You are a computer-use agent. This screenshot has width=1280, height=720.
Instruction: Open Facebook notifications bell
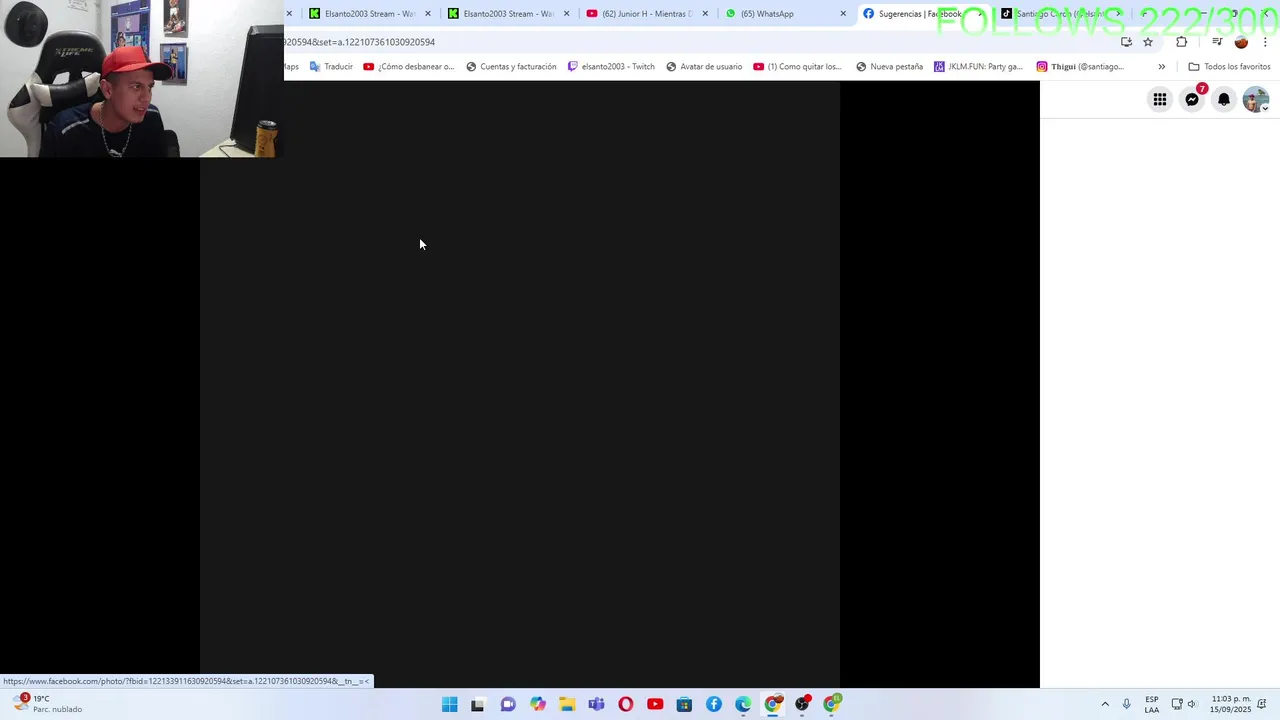coord(1224,99)
